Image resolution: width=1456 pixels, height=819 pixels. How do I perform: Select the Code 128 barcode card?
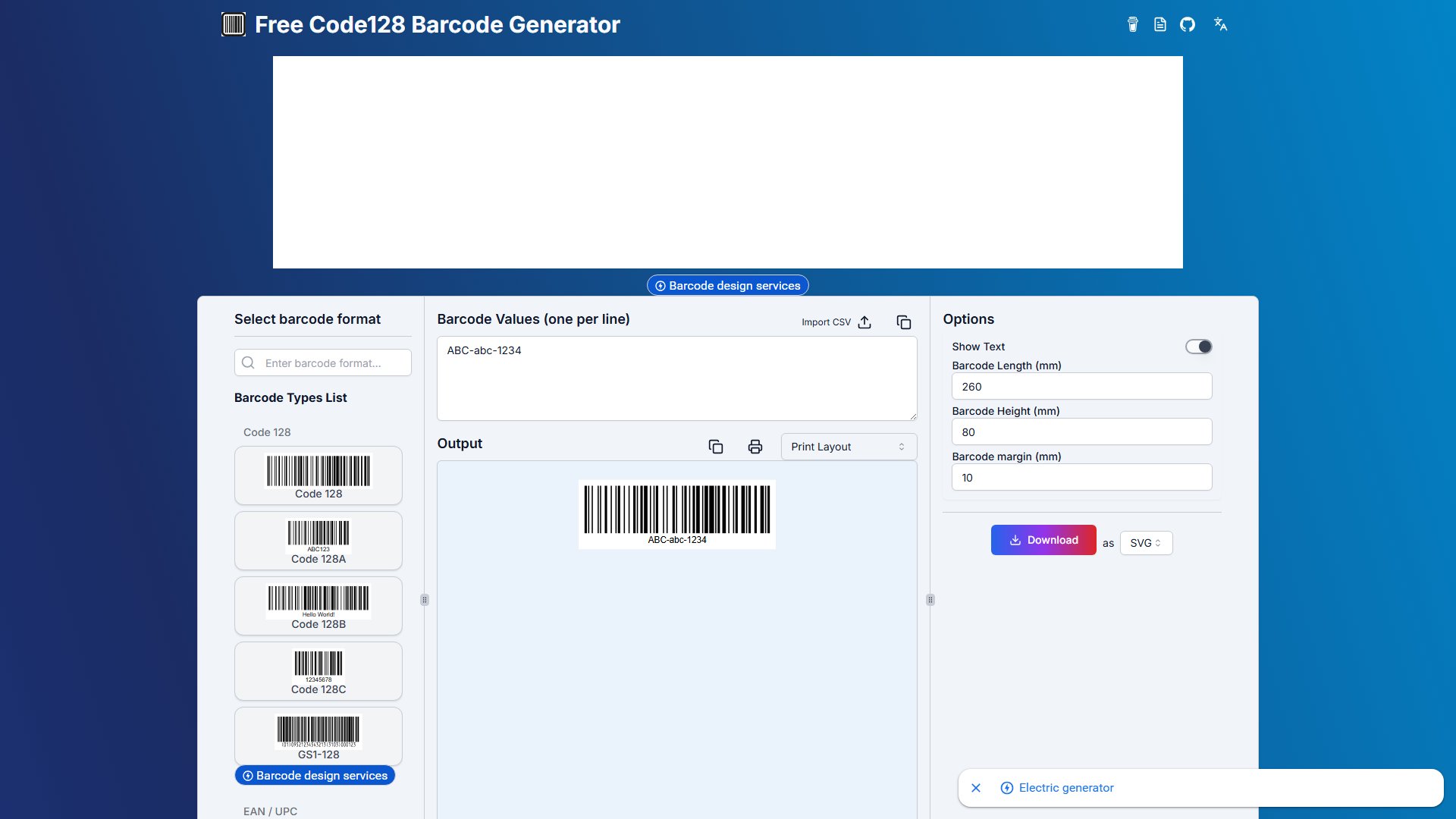click(318, 475)
